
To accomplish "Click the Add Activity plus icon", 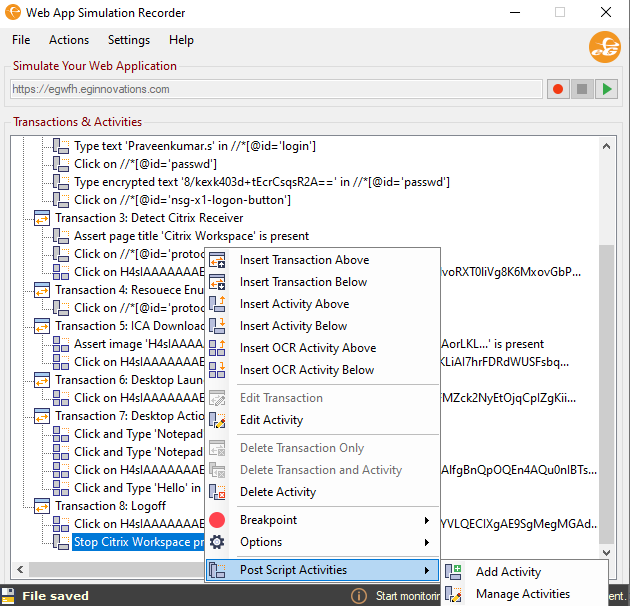I will click(453, 572).
